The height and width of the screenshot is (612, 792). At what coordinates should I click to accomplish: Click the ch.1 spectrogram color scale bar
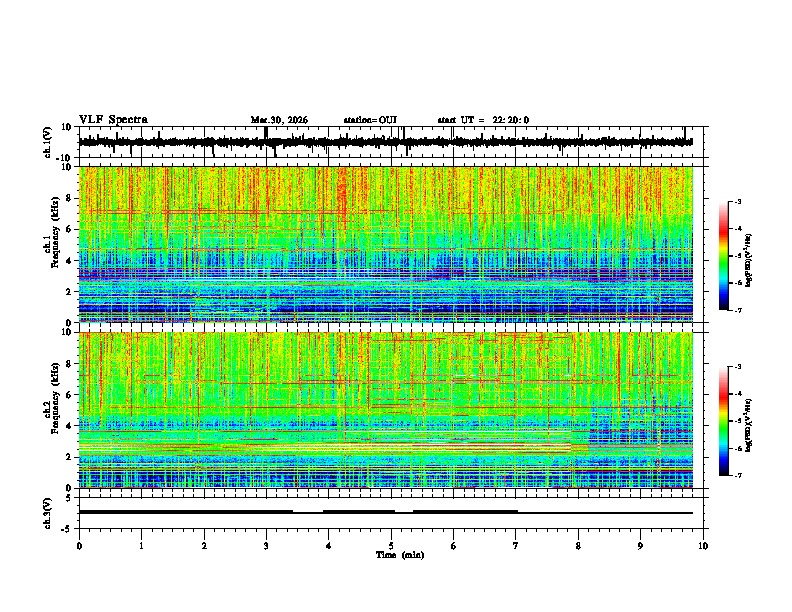click(x=724, y=256)
